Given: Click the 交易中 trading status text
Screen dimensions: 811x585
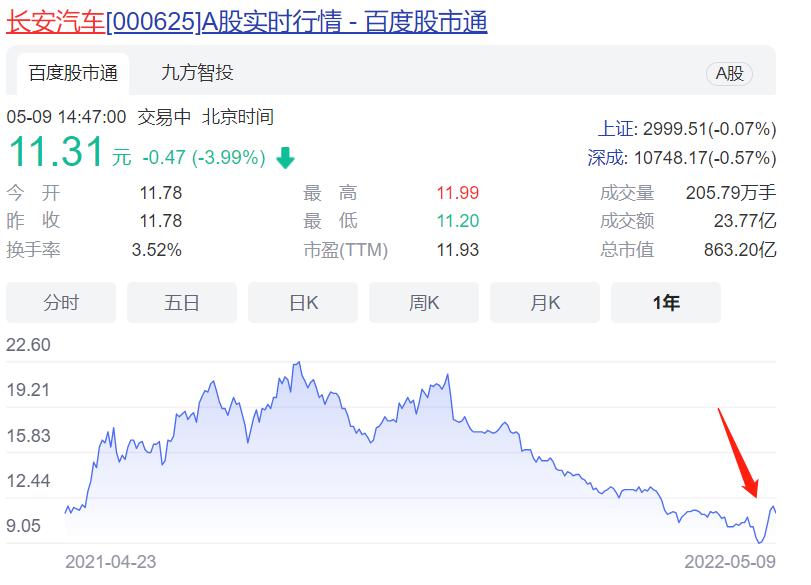Looking at the screenshot, I should pos(164,117).
